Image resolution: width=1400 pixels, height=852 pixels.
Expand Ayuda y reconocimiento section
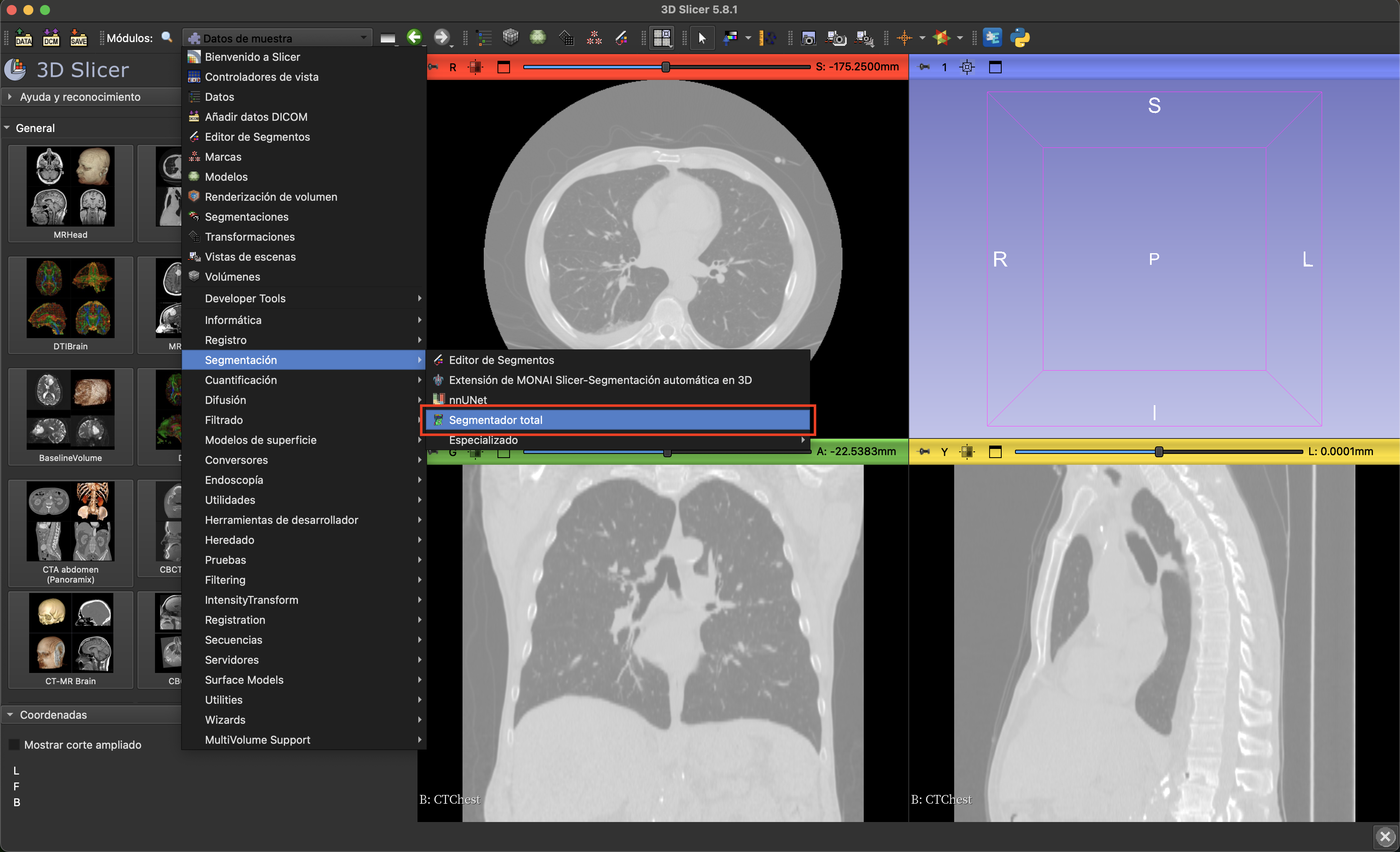tap(80, 97)
